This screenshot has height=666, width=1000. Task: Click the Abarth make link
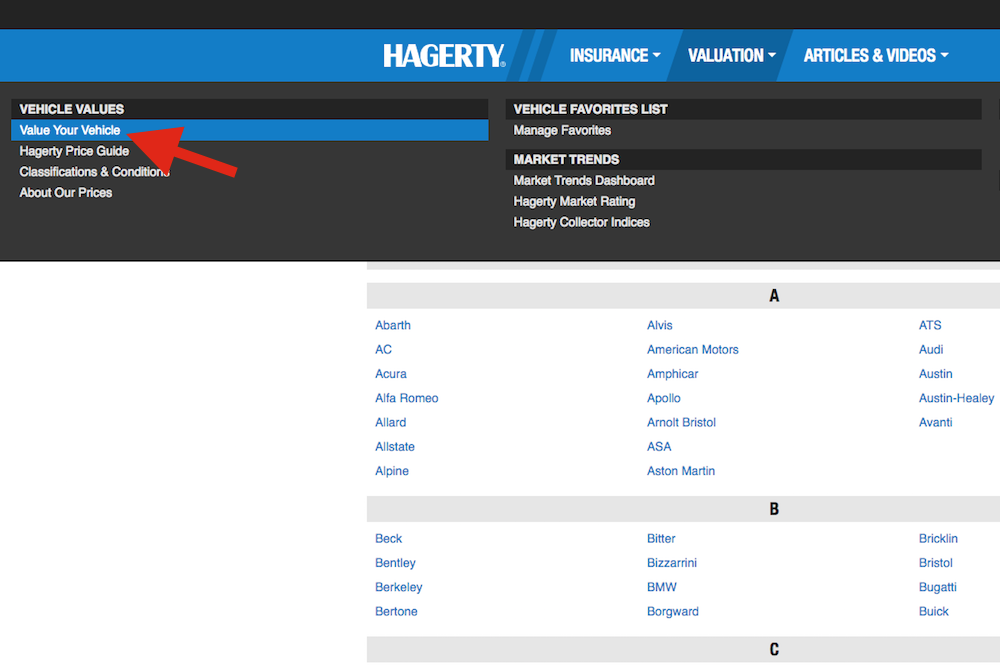click(393, 325)
